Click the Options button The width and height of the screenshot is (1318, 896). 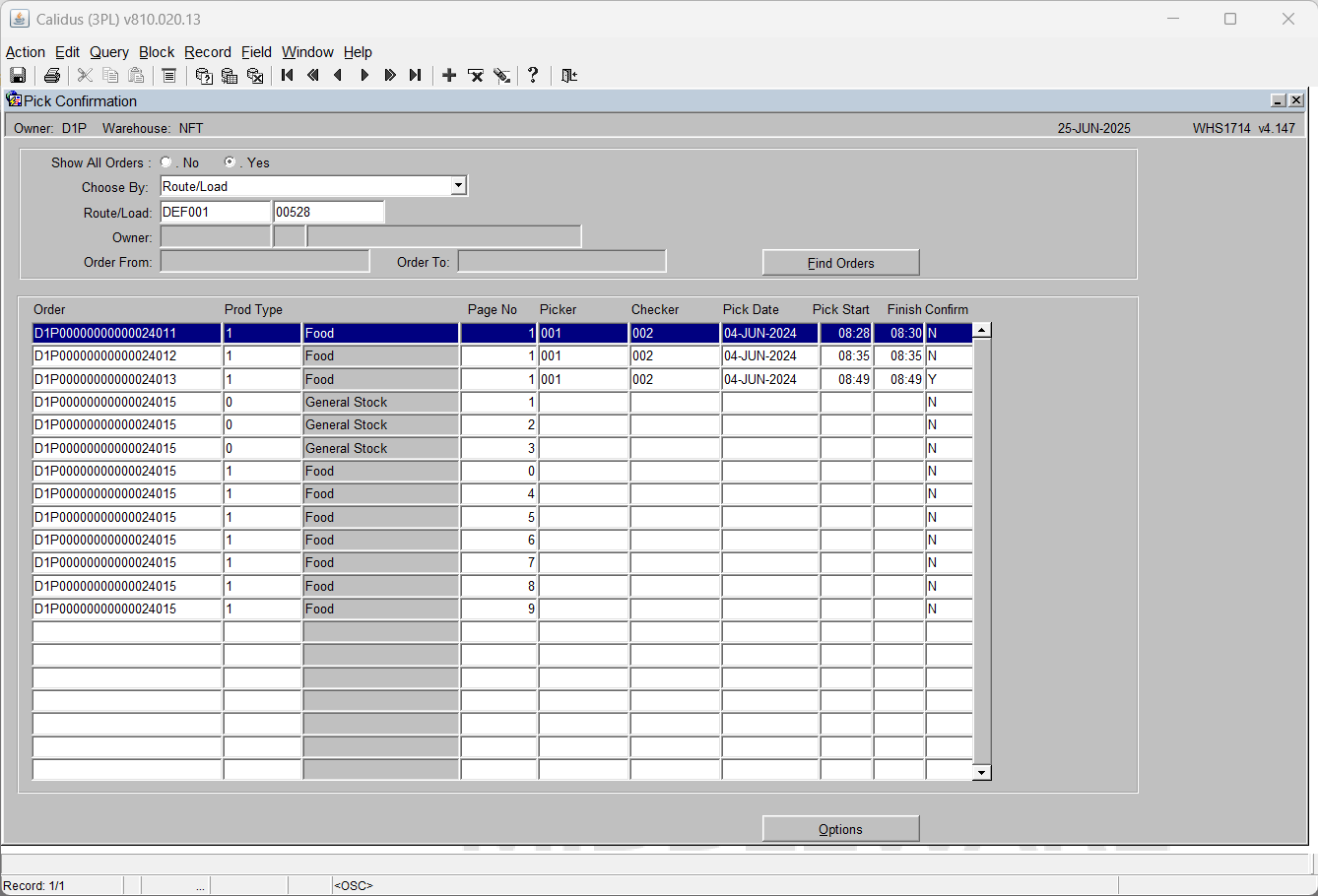841,829
